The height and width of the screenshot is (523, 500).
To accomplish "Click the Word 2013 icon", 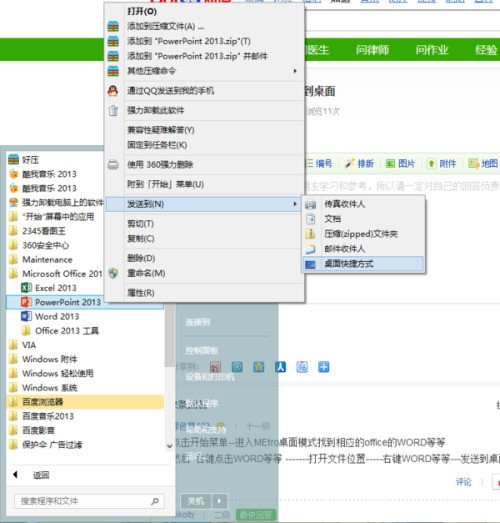I will (26, 316).
